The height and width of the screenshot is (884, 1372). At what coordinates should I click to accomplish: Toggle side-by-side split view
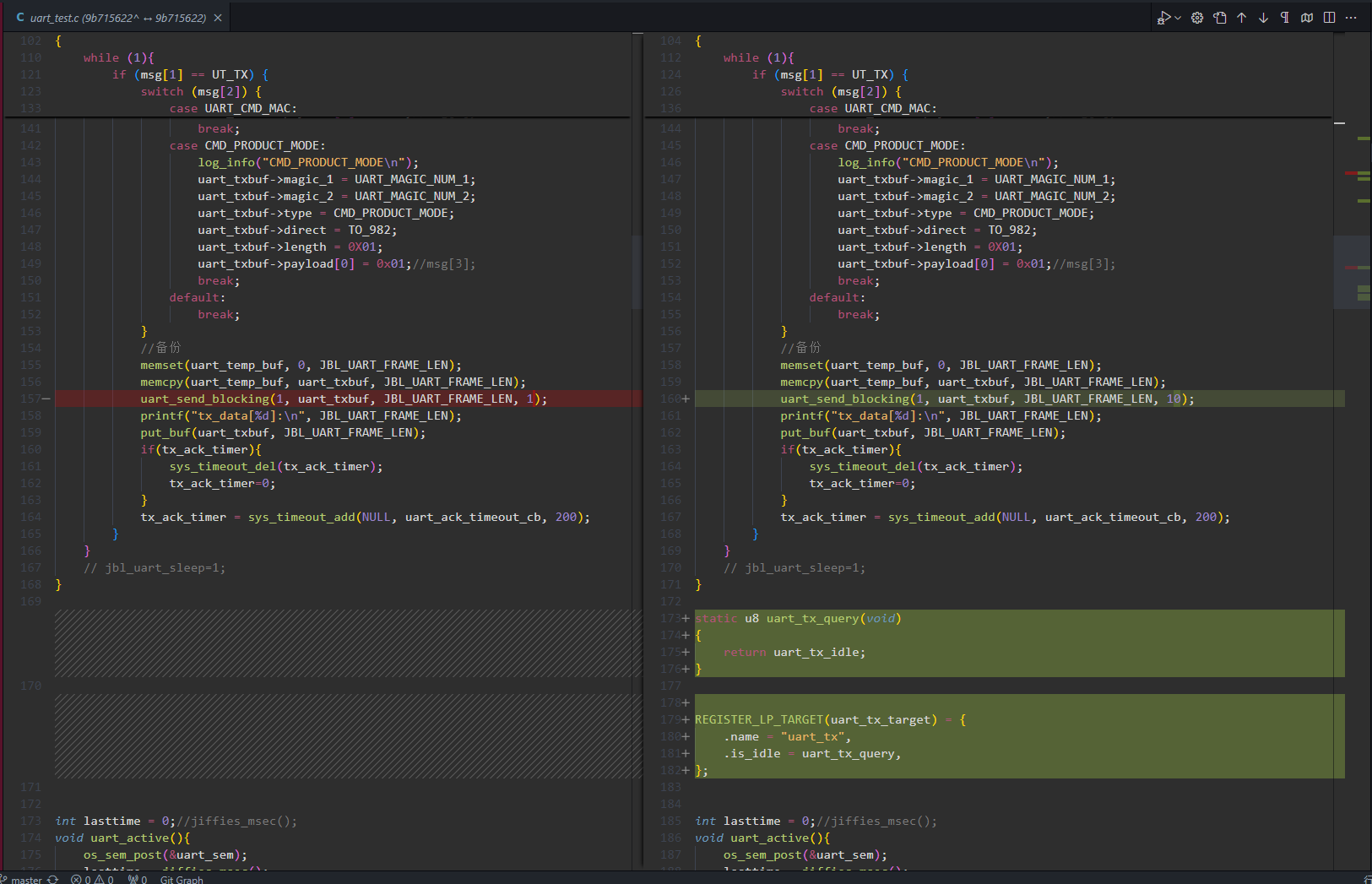click(x=1329, y=18)
